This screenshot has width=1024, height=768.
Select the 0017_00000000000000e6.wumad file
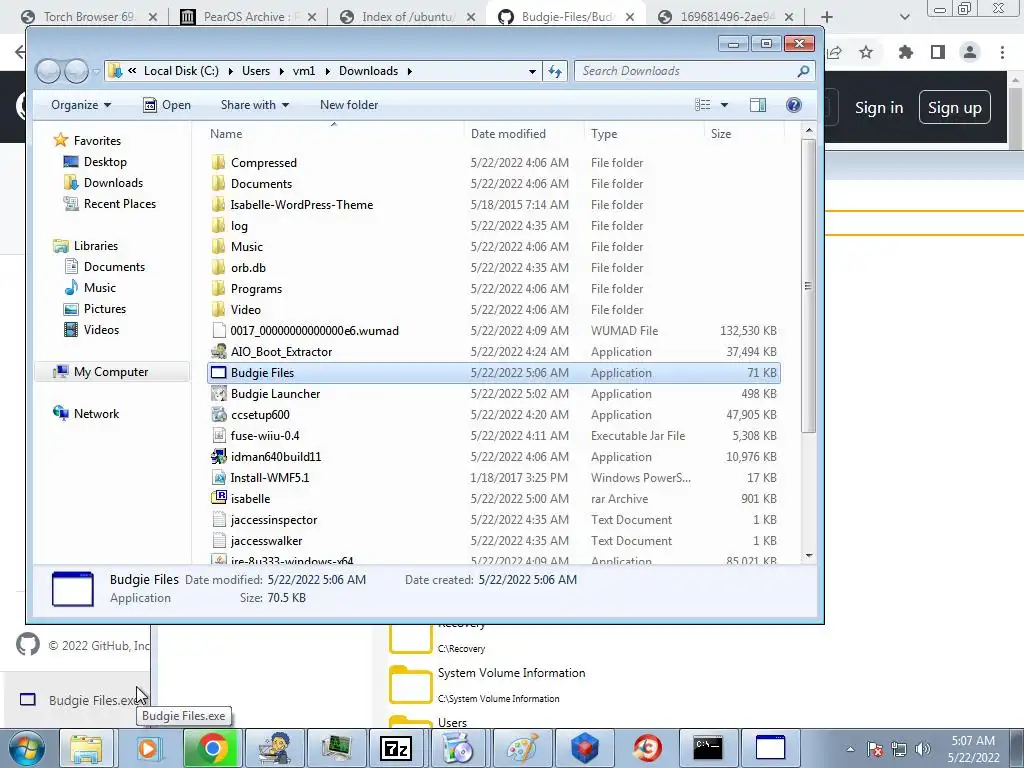click(x=494, y=331)
